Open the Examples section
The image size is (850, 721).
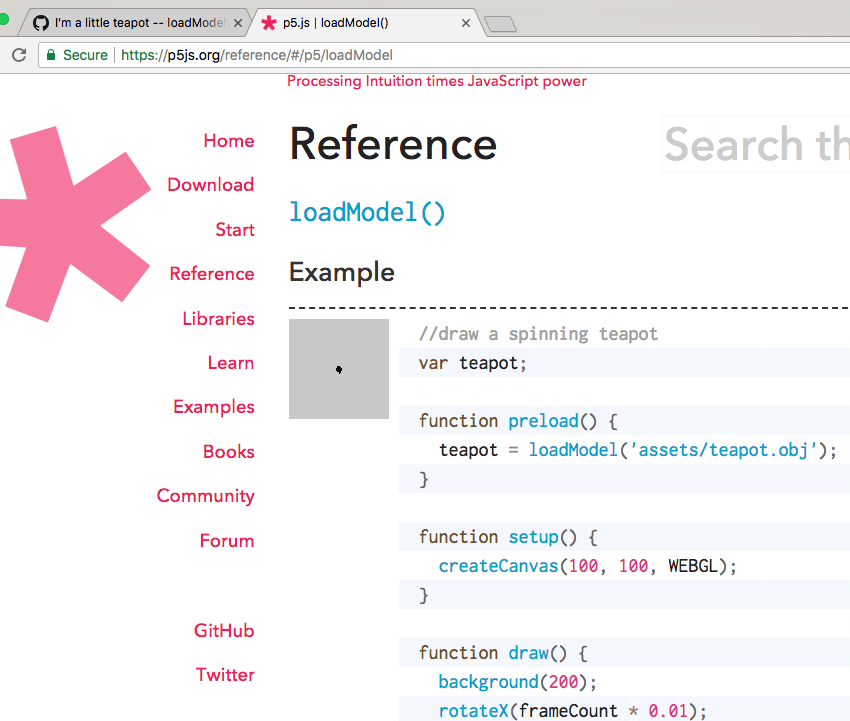pyautogui.click(x=213, y=407)
